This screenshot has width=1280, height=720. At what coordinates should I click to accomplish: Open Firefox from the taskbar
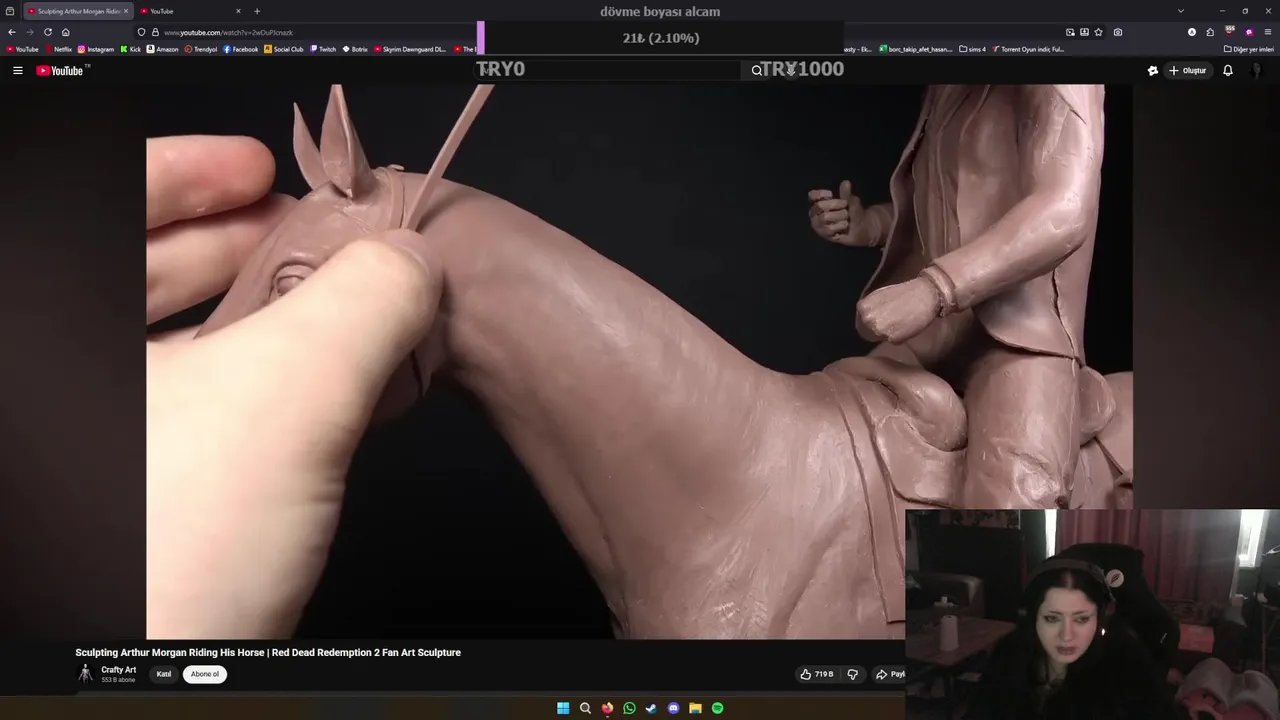pos(607,708)
